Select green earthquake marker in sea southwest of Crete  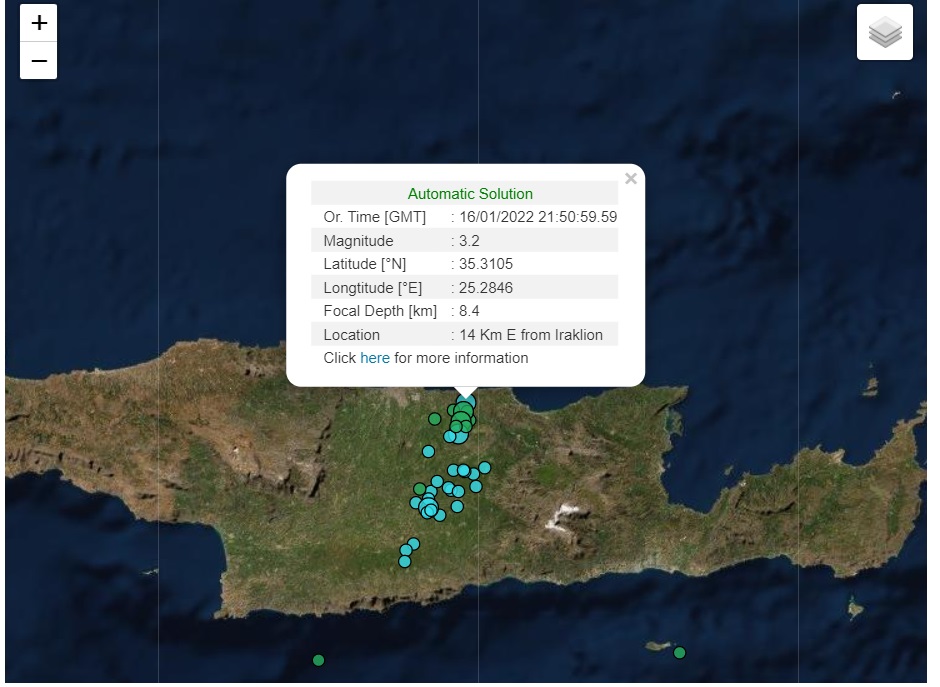coord(318,660)
